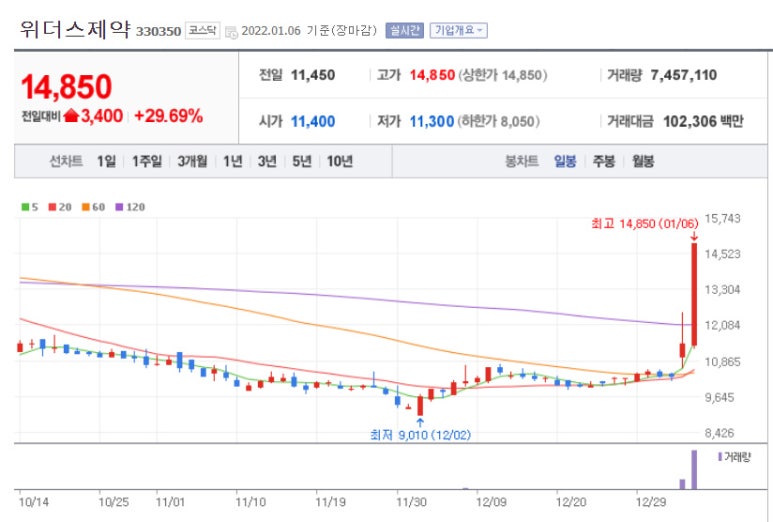Select the 1주일 line chart tab
This screenshot has height=522, width=773.
pos(147,161)
